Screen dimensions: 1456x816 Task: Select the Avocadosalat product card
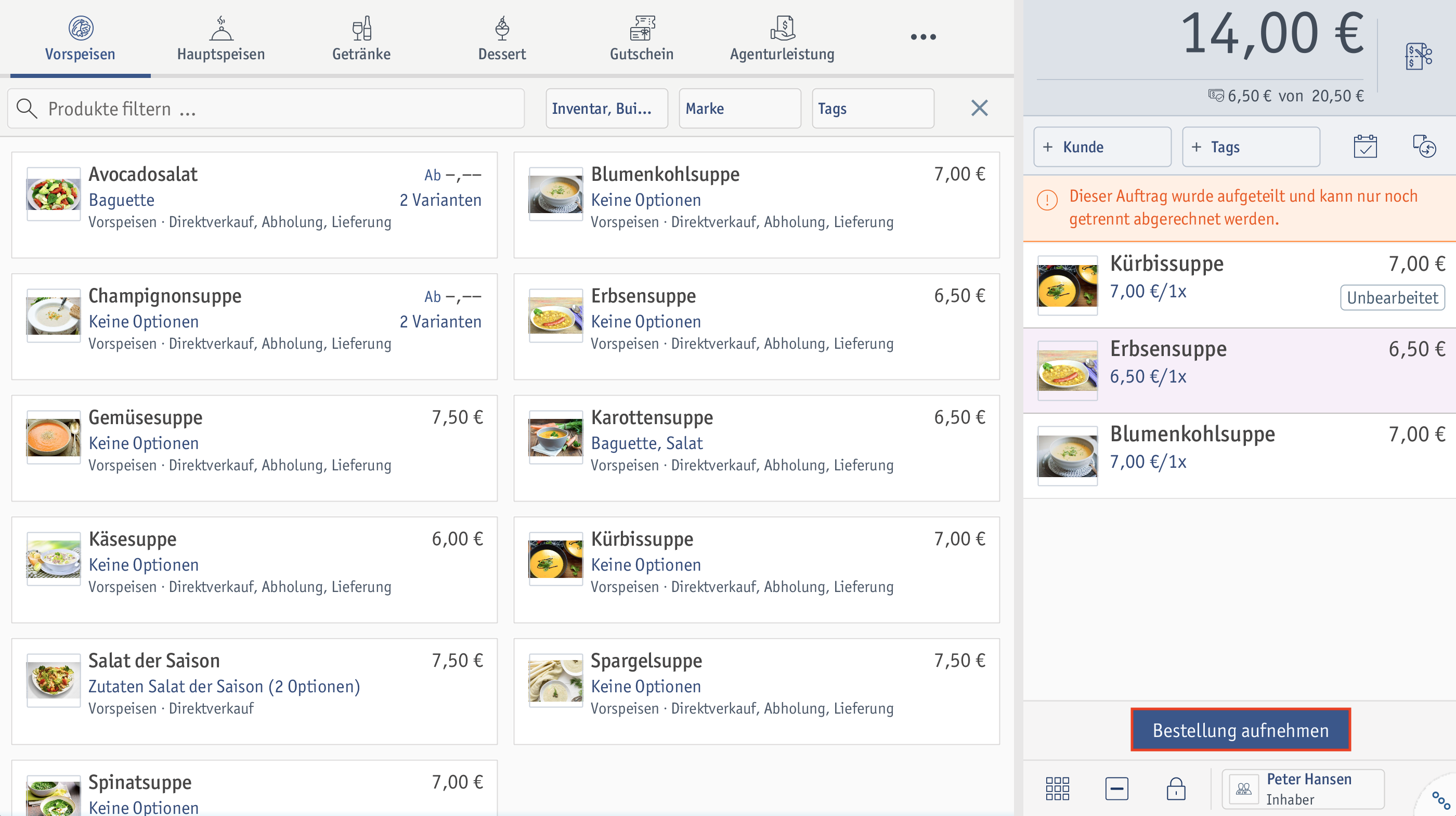pos(254,205)
